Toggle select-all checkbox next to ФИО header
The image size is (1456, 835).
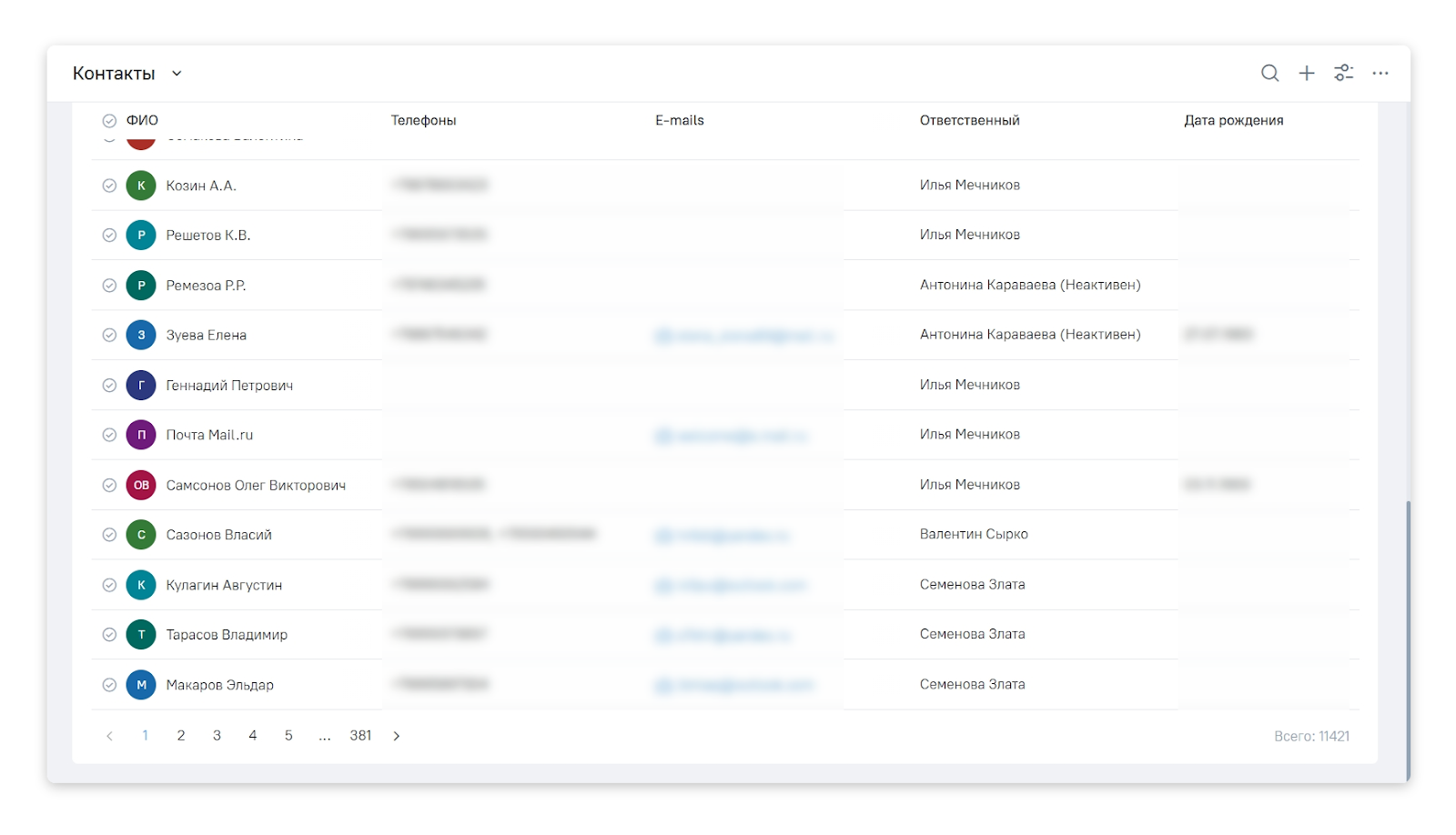click(109, 121)
